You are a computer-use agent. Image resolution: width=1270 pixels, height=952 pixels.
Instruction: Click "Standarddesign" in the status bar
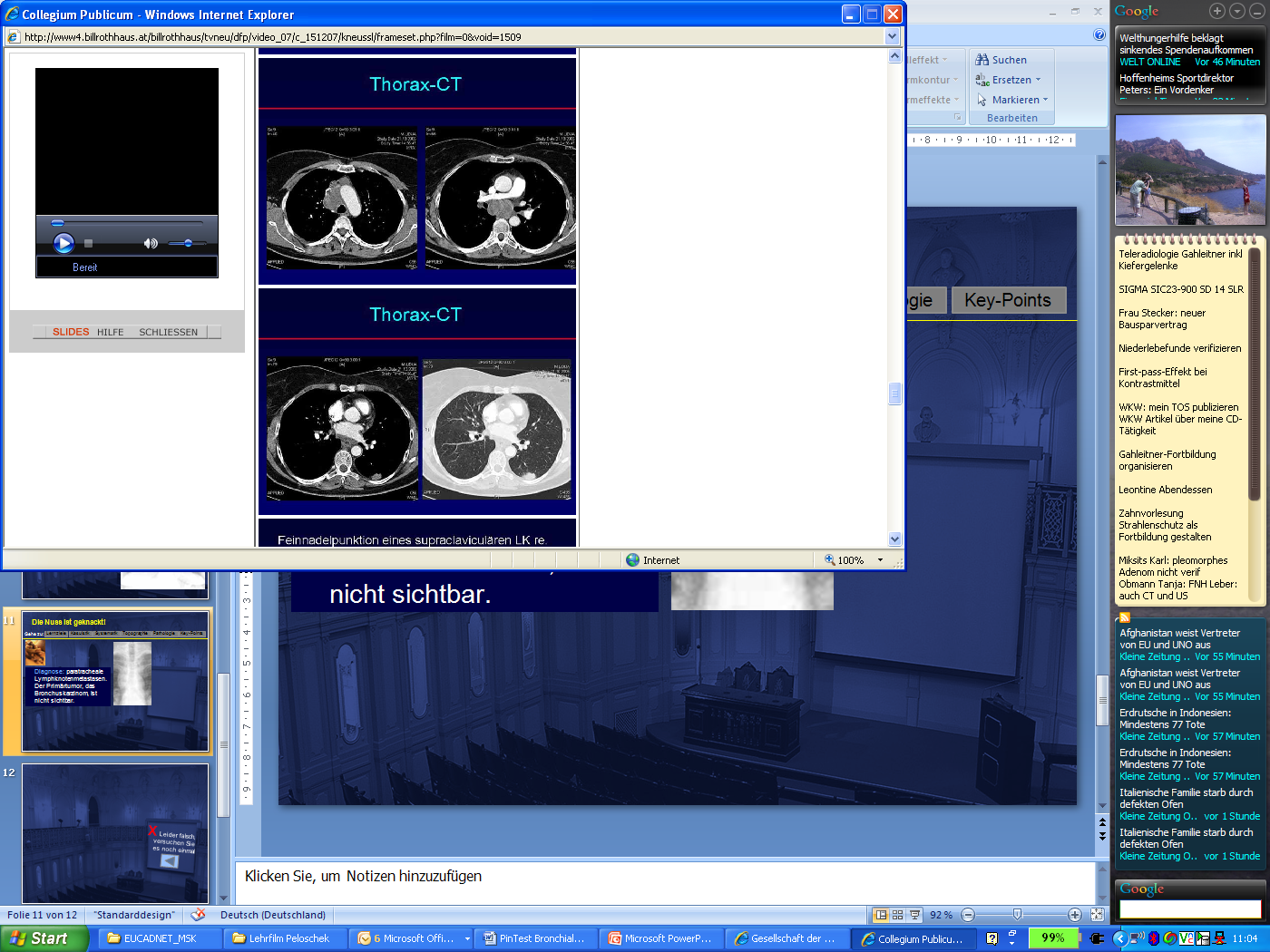pyautogui.click(x=134, y=915)
